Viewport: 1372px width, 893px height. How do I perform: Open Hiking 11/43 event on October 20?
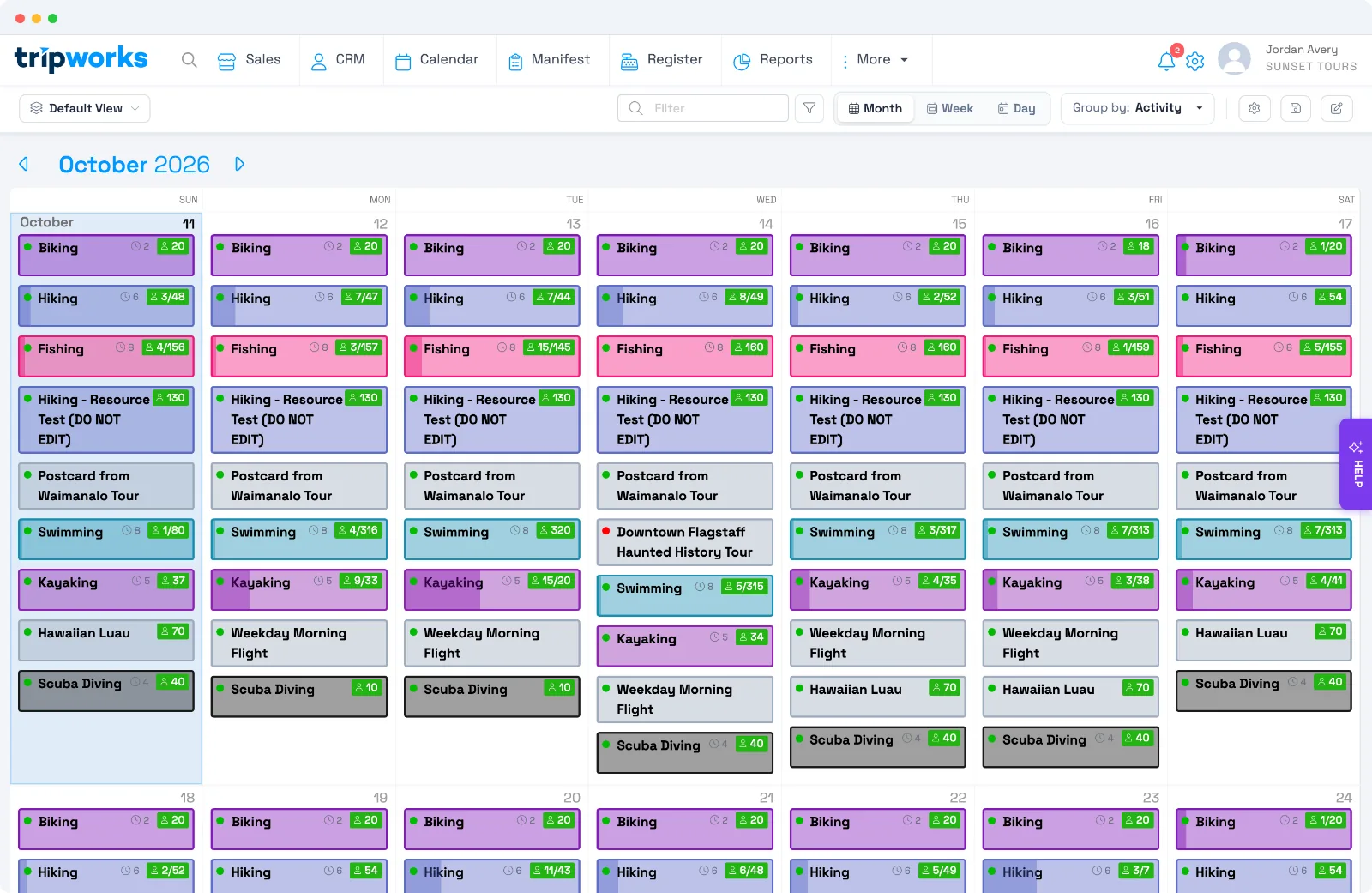(x=492, y=876)
